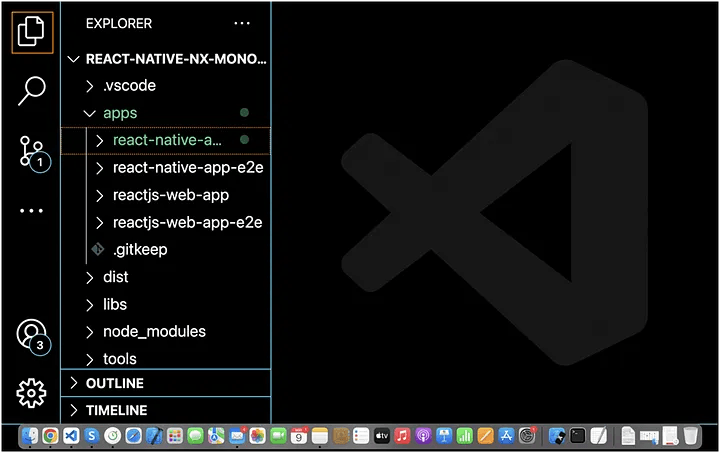Expand the tools folder
This screenshot has width=720, height=453.
tap(166, 359)
